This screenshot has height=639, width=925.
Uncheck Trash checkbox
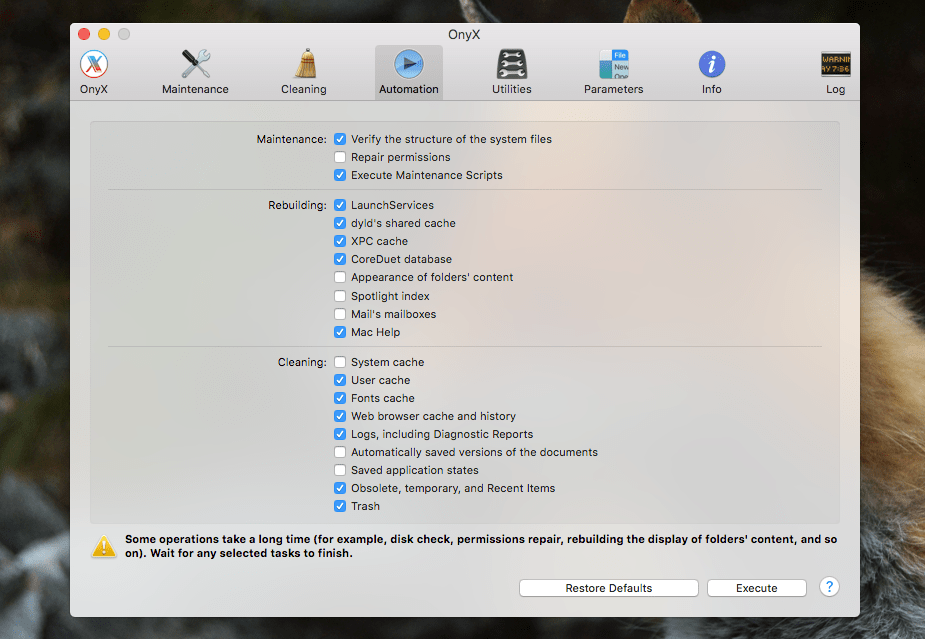pyautogui.click(x=340, y=506)
